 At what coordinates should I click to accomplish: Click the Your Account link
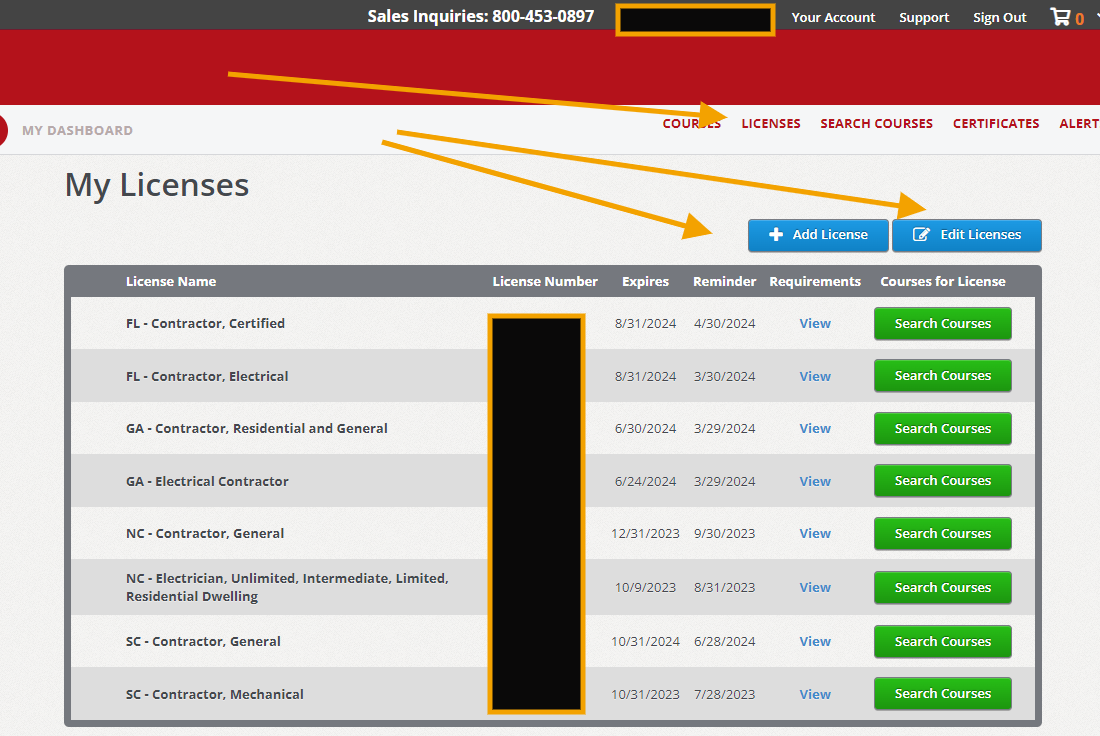click(x=833, y=18)
